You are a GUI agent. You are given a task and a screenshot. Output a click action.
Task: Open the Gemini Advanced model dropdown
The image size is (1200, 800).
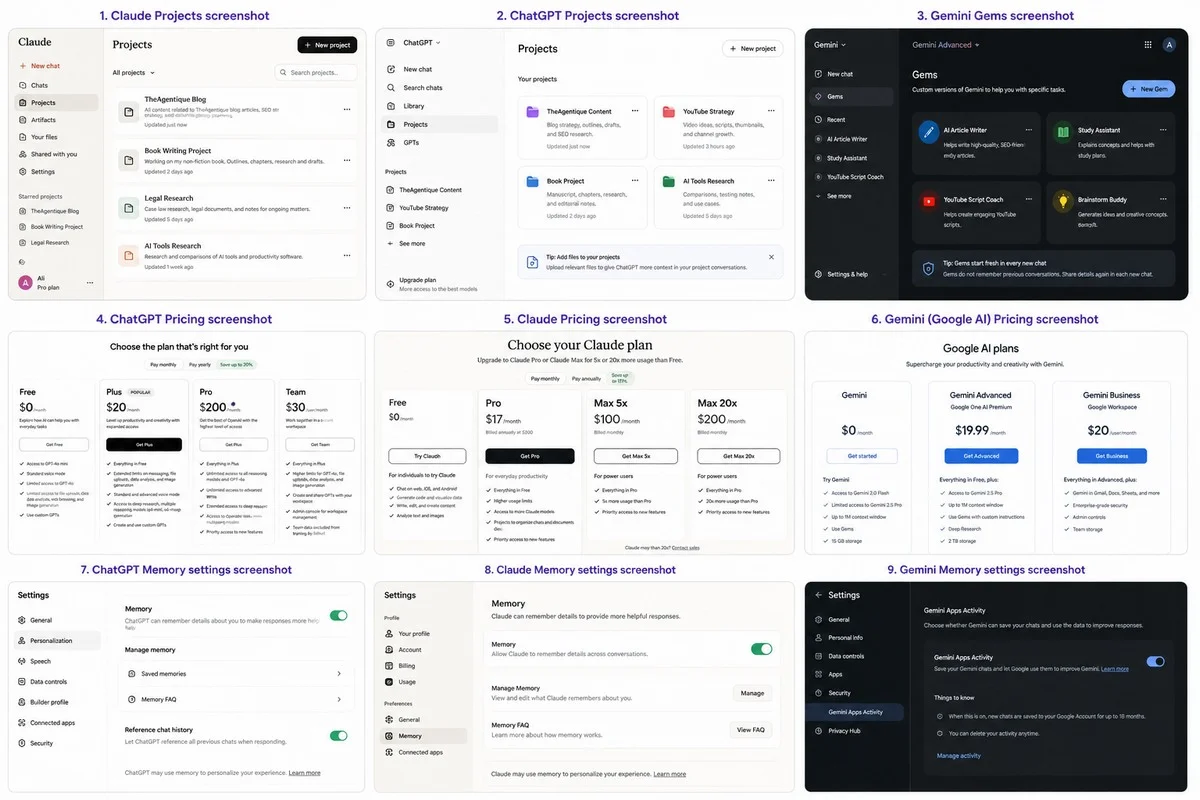point(946,45)
